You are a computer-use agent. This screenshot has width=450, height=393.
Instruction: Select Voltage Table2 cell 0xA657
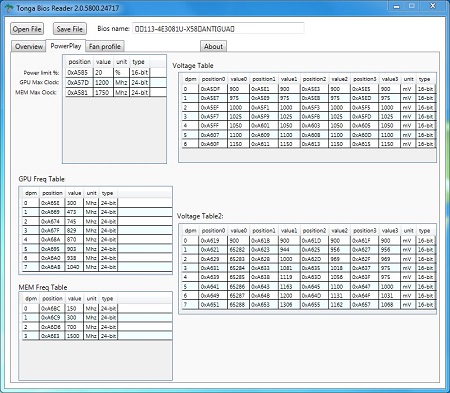pyautogui.click(x=365, y=304)
